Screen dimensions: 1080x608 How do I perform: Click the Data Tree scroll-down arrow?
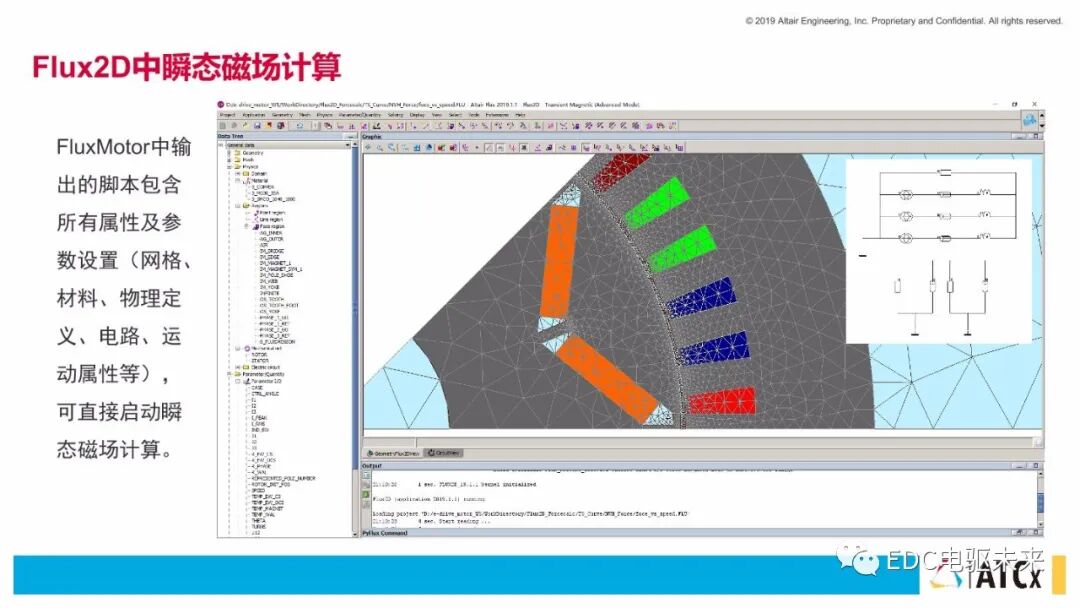[355, 534]
